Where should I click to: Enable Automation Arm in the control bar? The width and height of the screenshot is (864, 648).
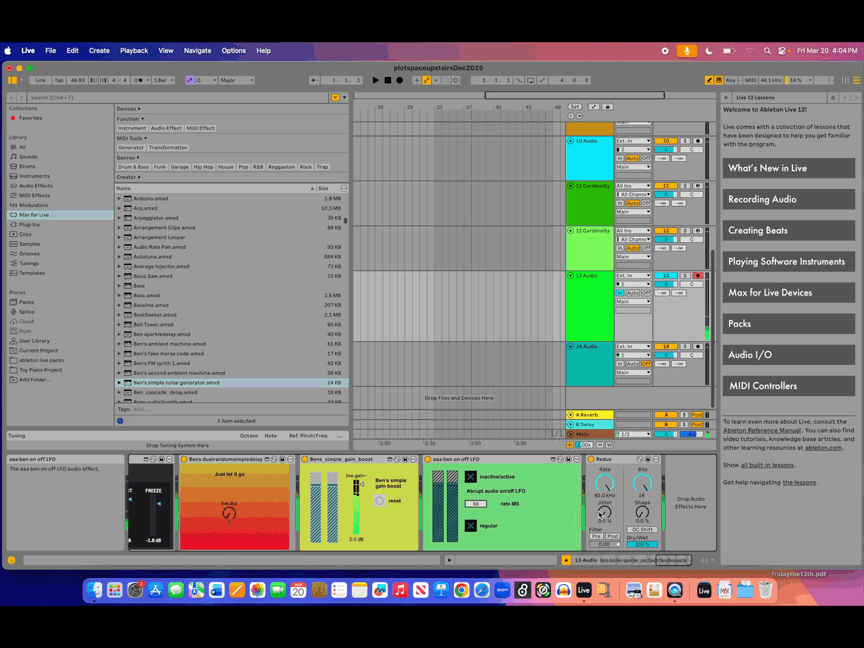click(x=426, y=80)
